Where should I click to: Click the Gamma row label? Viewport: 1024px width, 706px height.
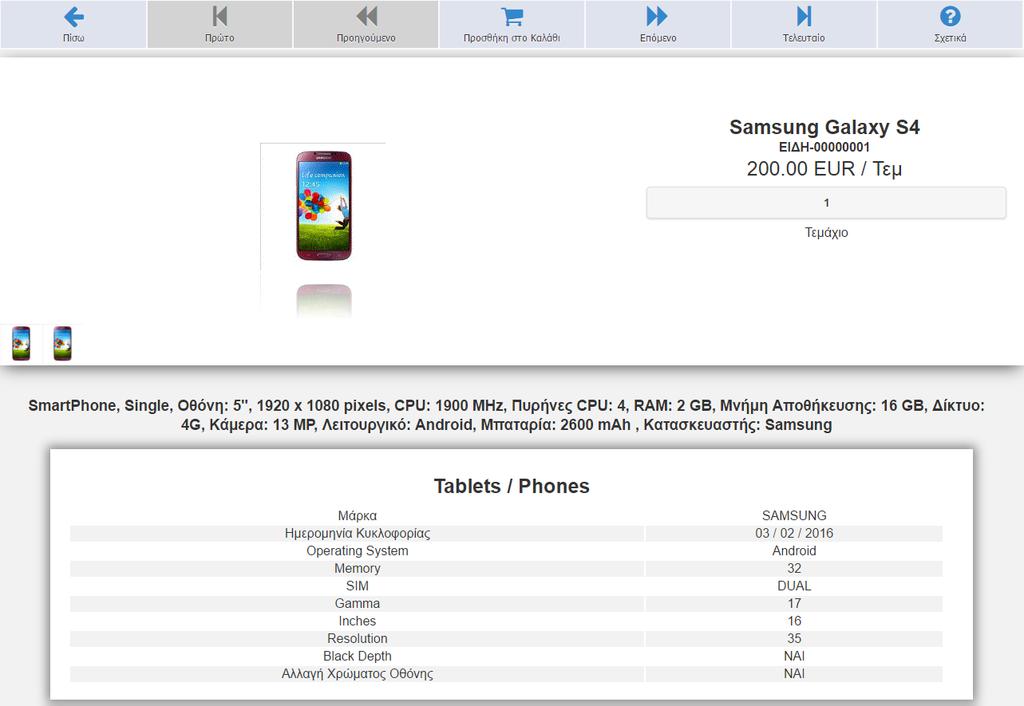click(357, 604)
